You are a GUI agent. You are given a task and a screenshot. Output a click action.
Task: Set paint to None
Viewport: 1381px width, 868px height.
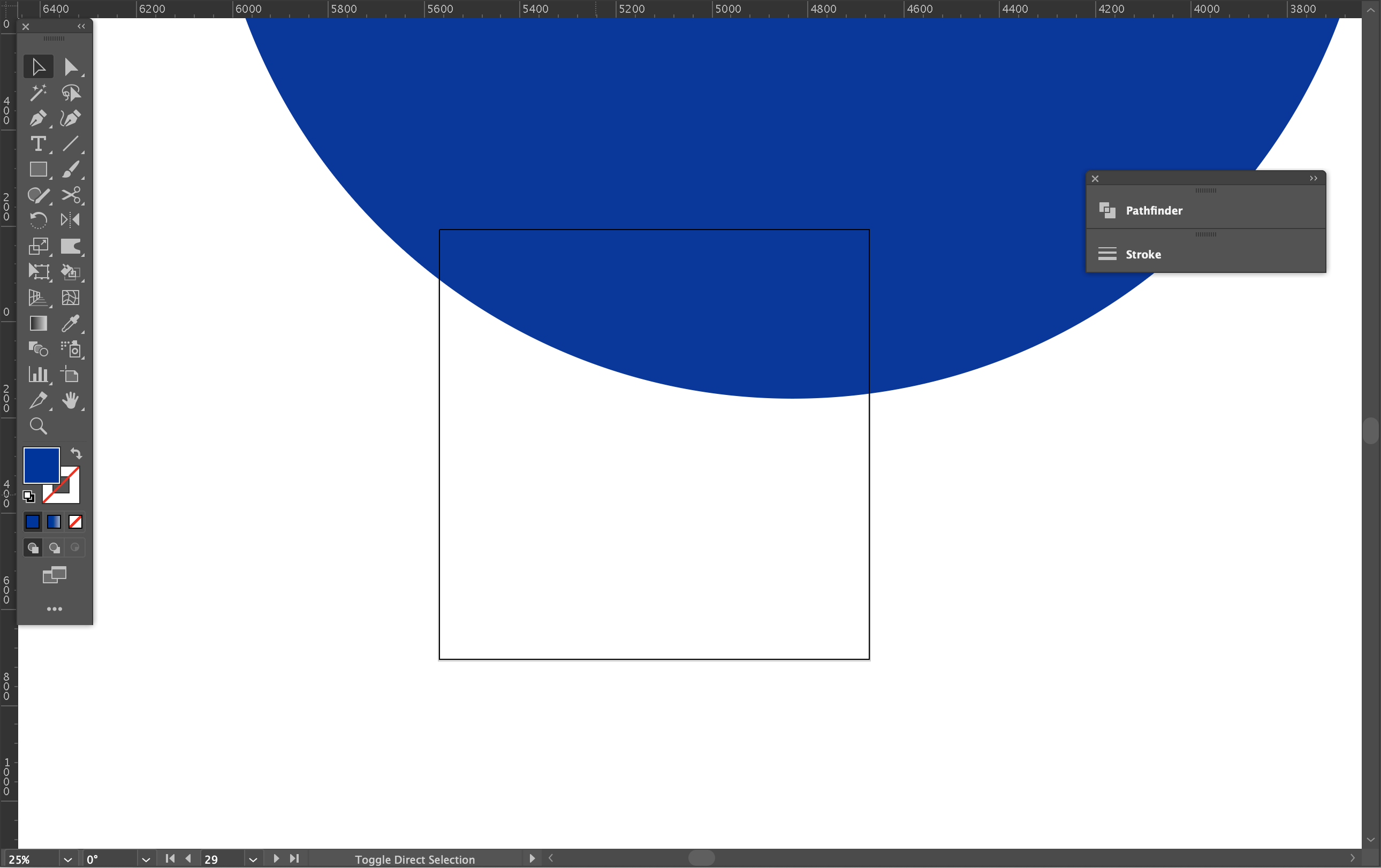[75, 522]
